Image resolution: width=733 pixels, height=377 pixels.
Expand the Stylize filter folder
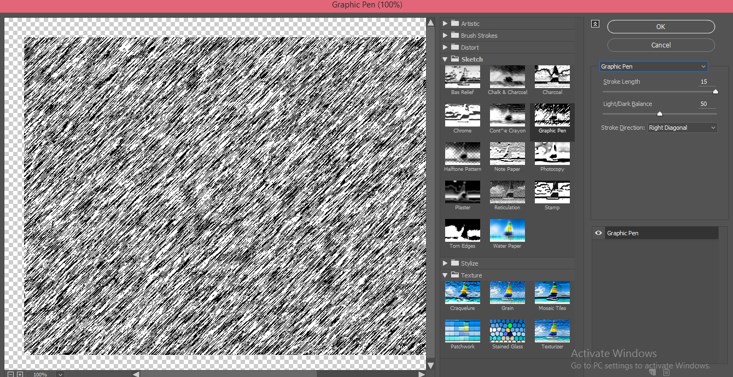click(445, 263)
